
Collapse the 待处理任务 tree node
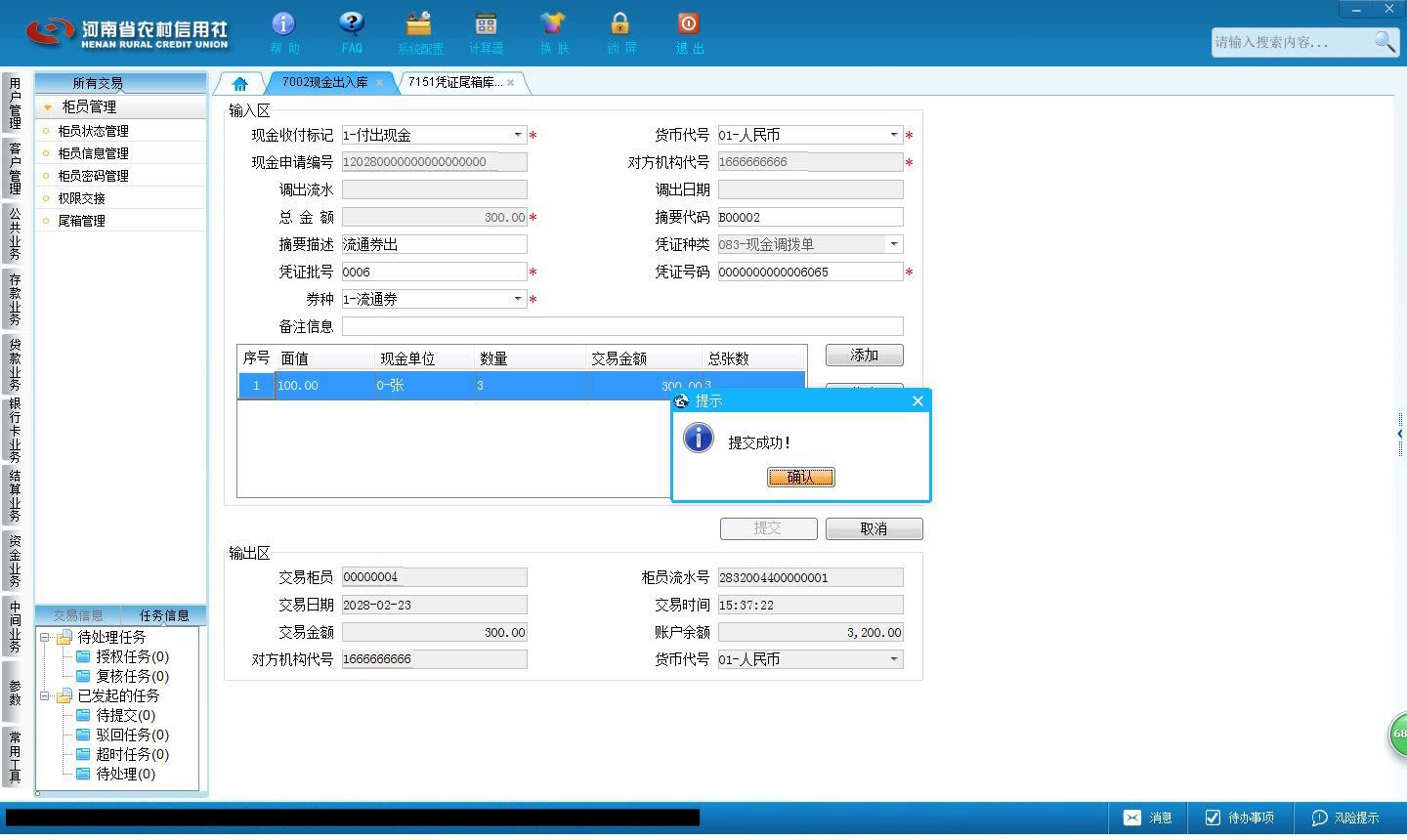point(44,637)
